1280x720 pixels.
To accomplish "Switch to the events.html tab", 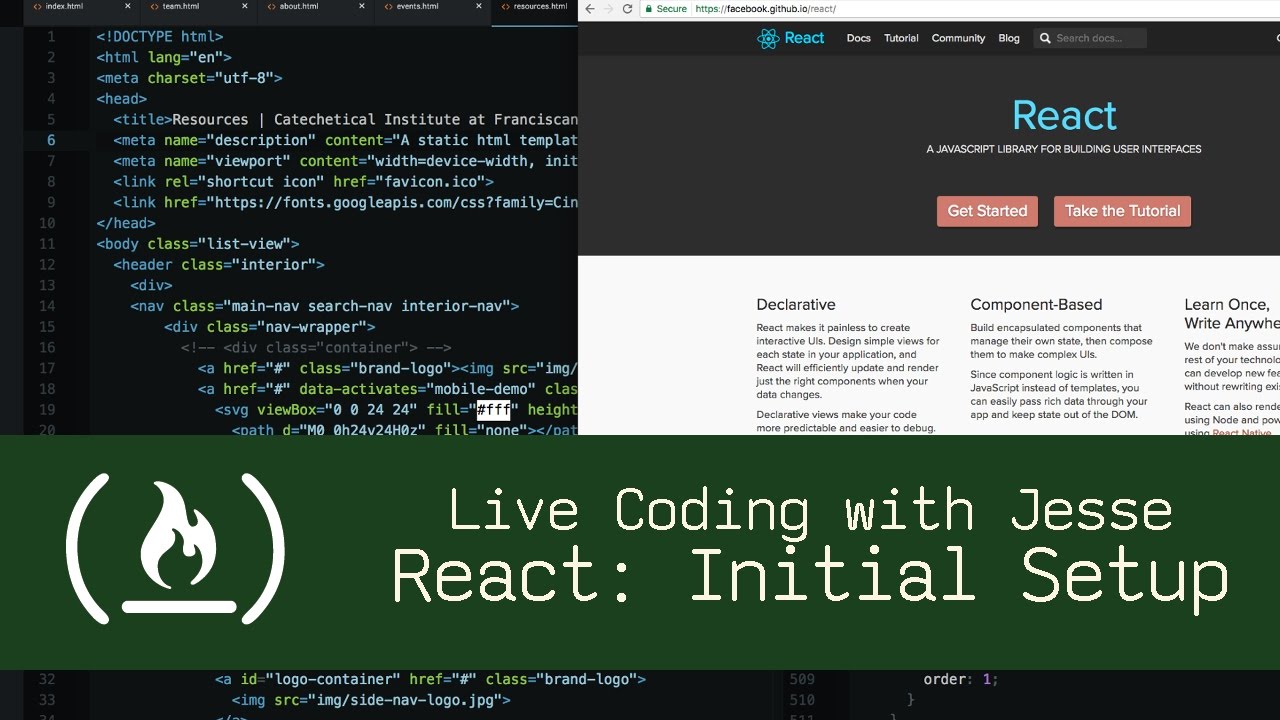I will pyautogui.click(x=416, y=7).
